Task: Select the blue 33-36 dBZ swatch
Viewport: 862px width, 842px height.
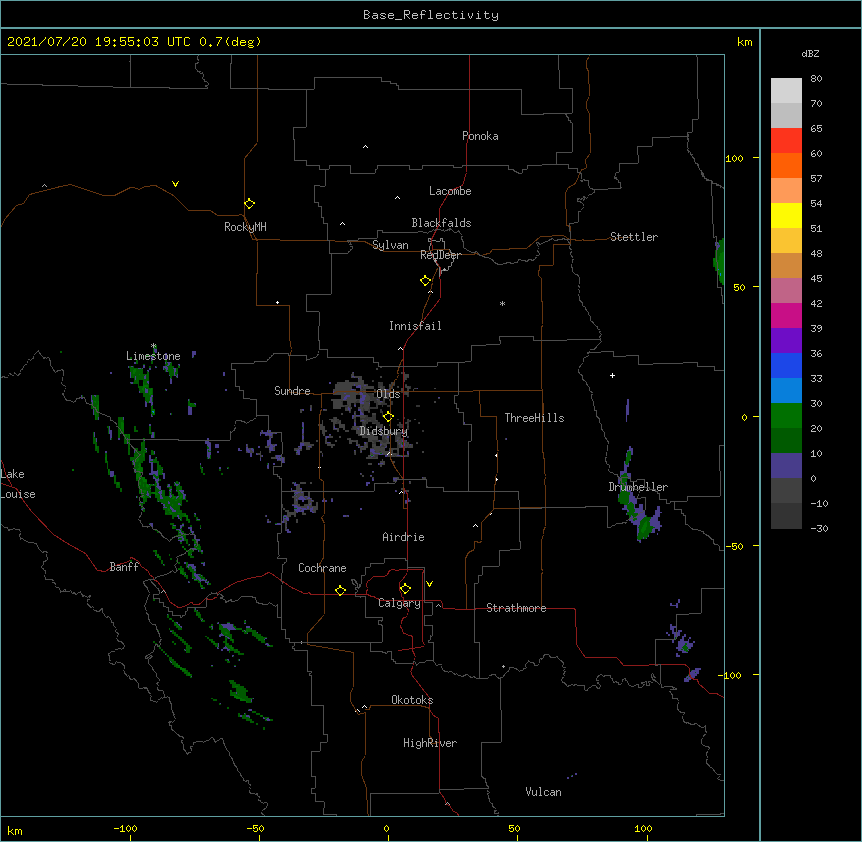Action: pos(786,365)
